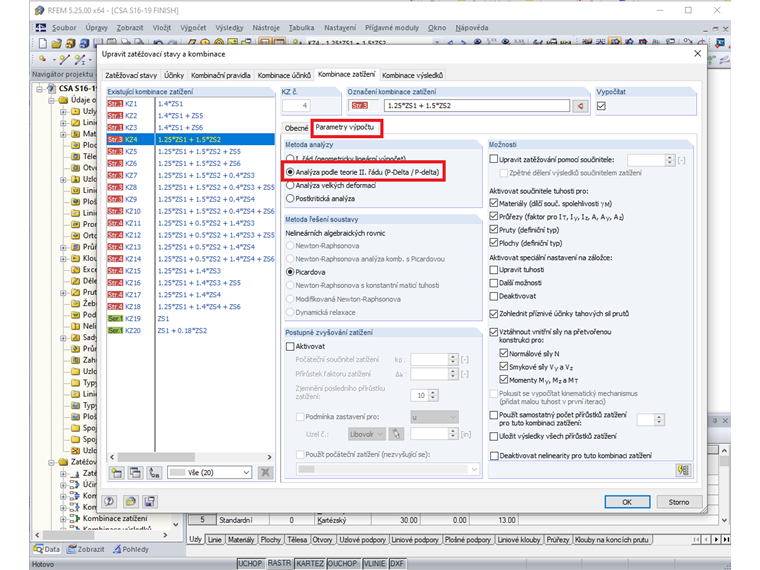Switch to Zatěžovací stavy tab
Screen dimensions: 760x570
pos(131,75)
